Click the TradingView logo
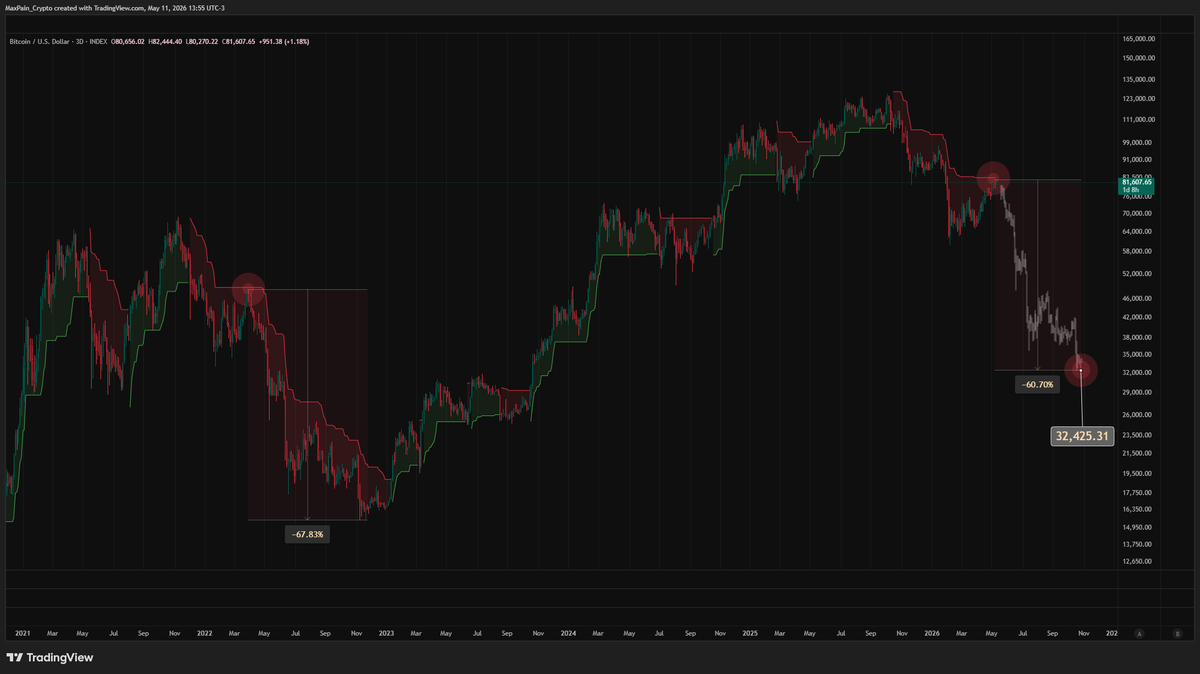Screen dimensions: 1200x674 click(x=49, y=658)
